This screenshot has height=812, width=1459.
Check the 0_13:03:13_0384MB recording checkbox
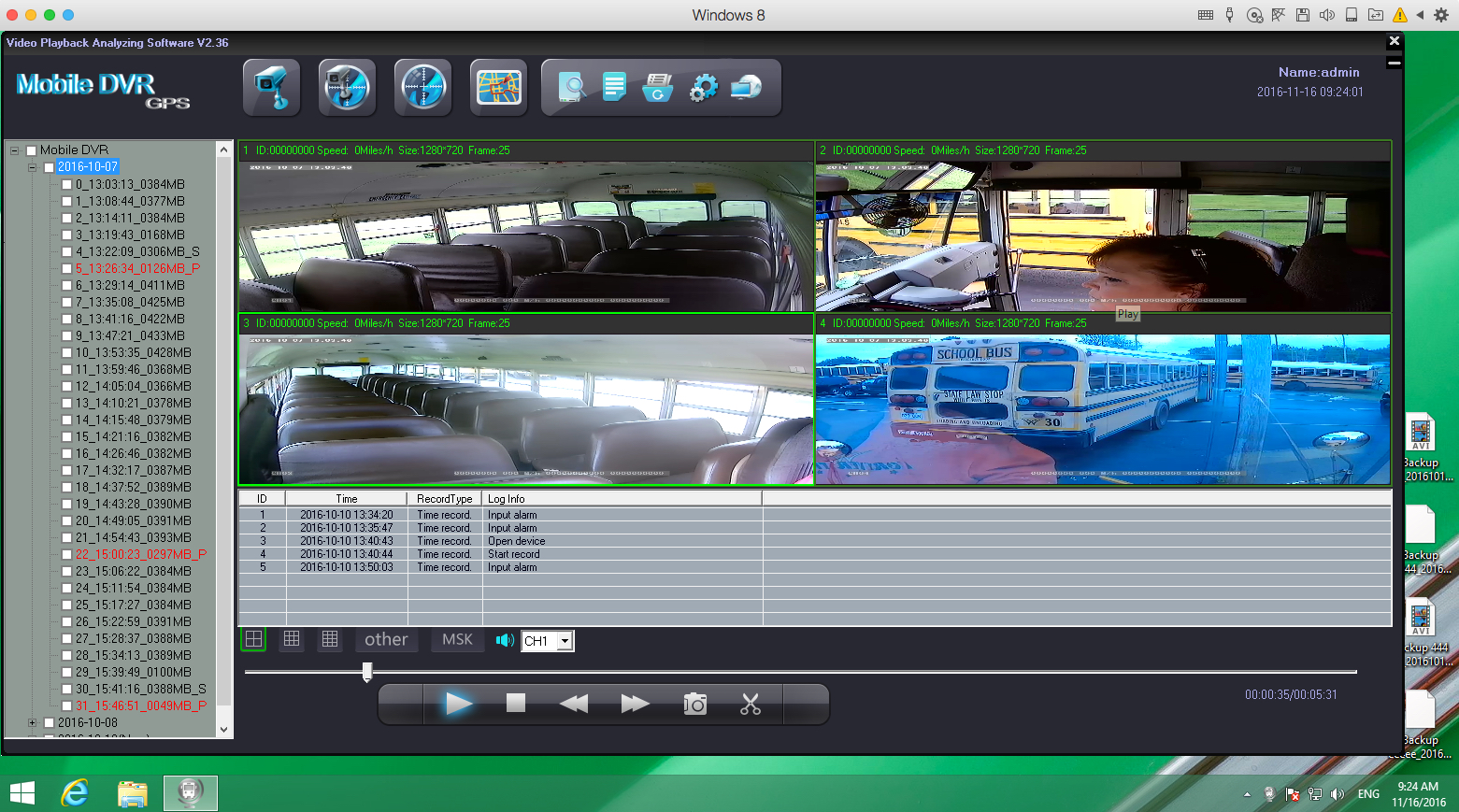pyautogui.click(x=67, y=185)
